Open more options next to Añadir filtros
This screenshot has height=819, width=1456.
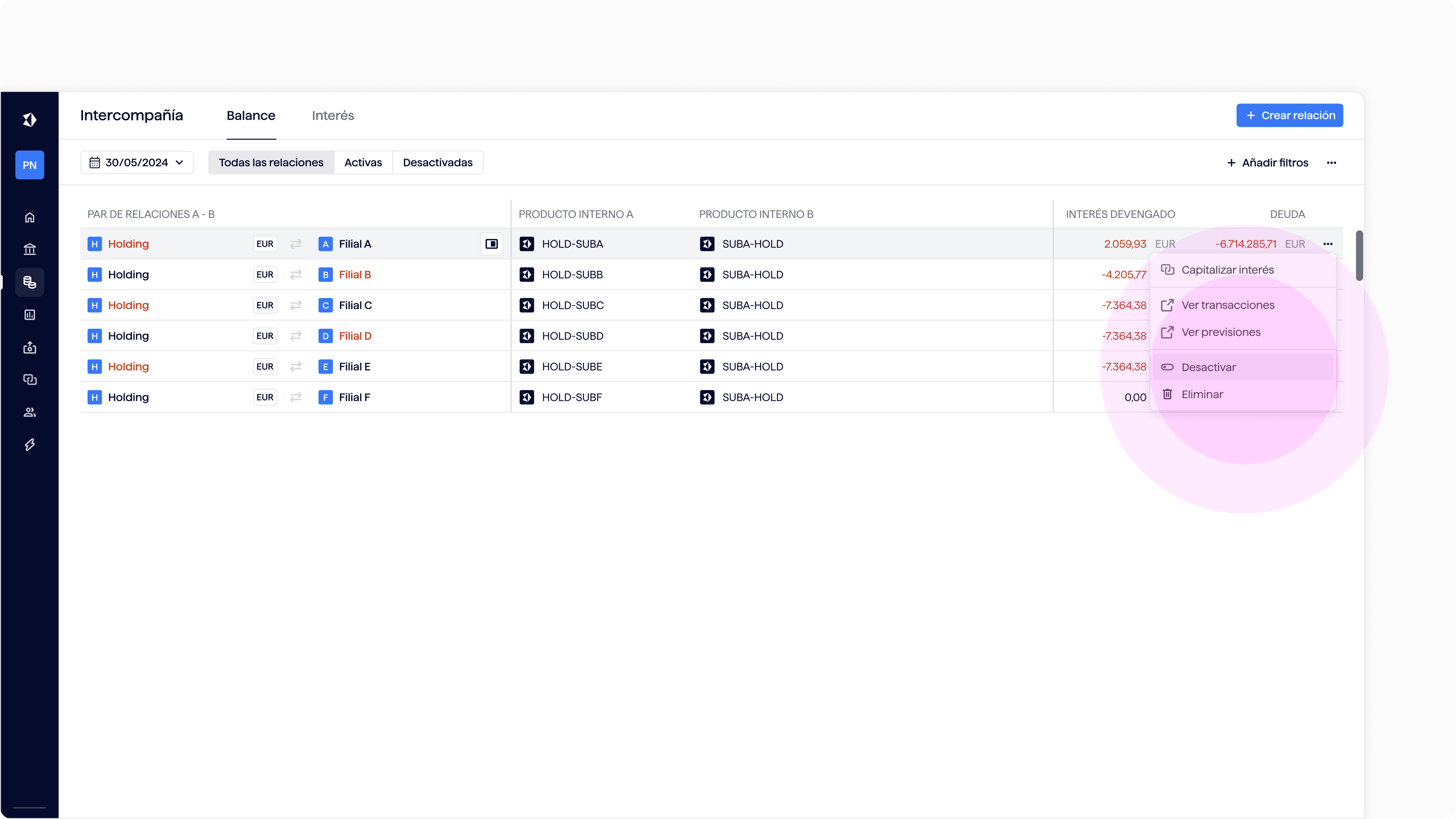(1332, 163)
